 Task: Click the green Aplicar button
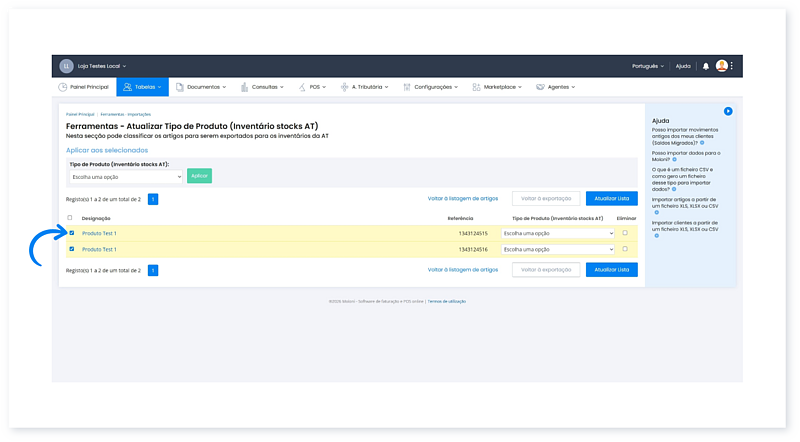[x=199, y=176]
